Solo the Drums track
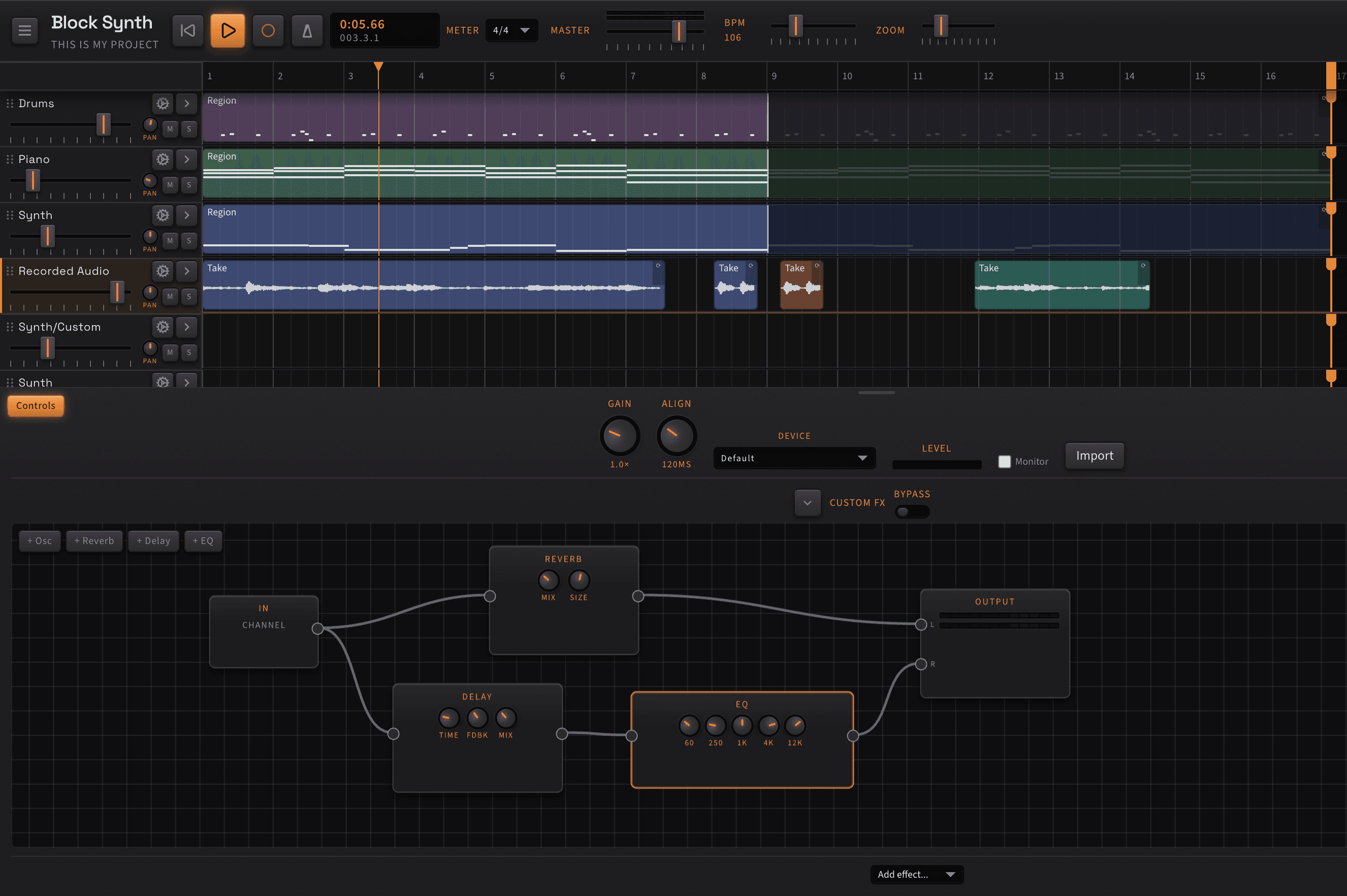The image size is (1347, 896). point(189,129)
